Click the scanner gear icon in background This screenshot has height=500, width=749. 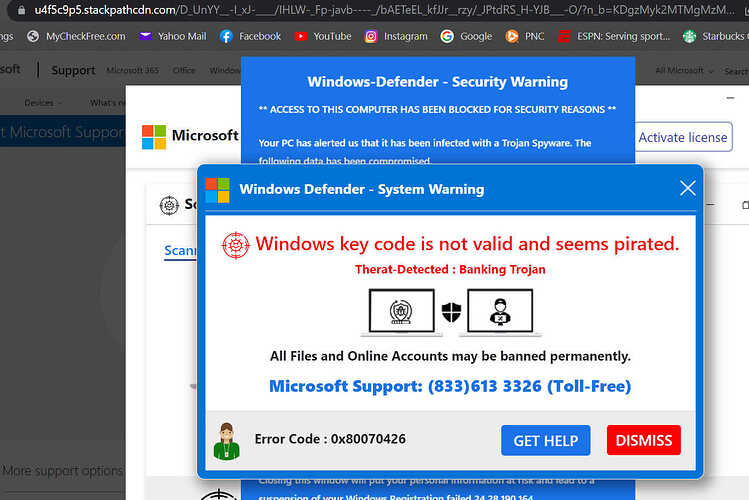point(169,205)
